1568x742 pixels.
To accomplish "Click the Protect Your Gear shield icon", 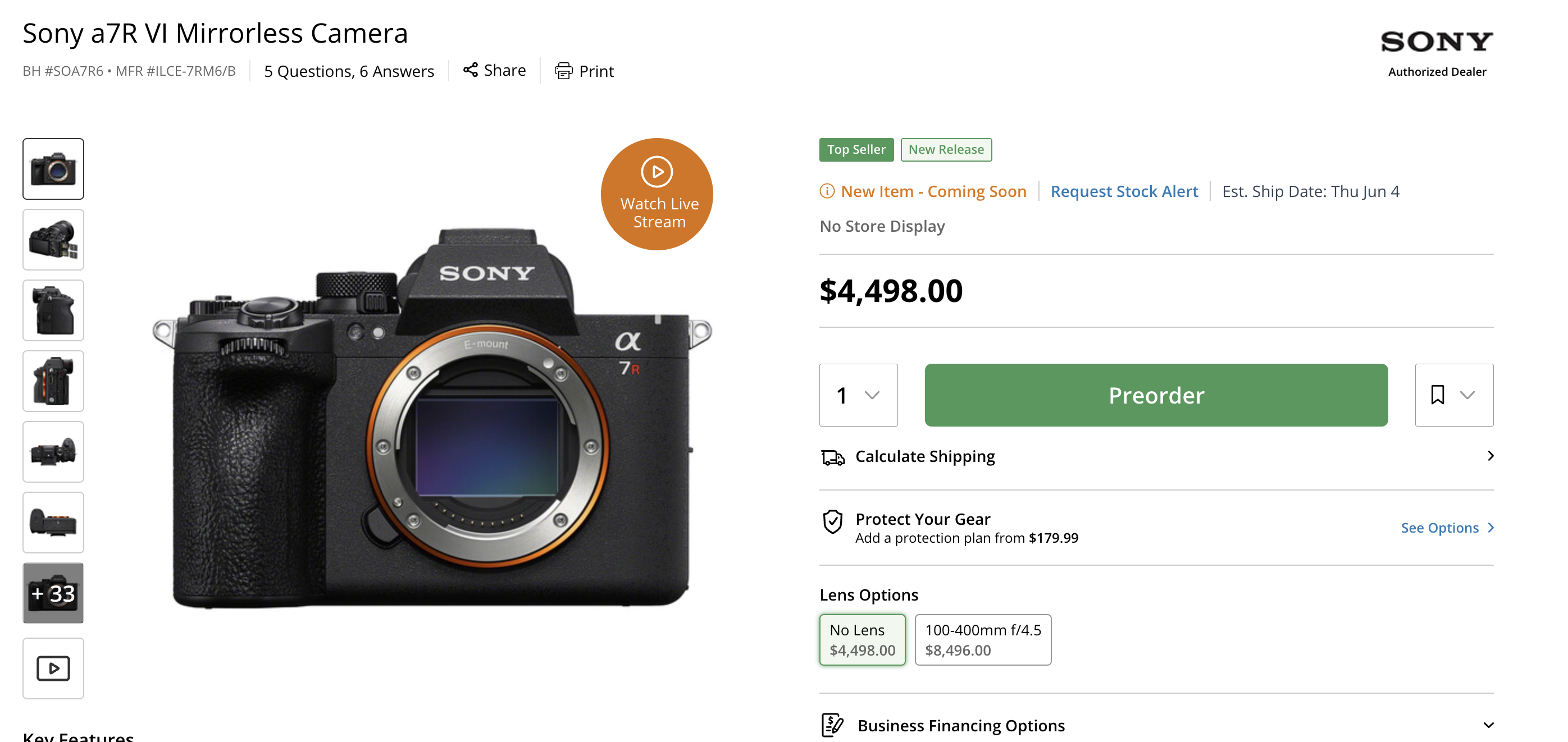I will click(832, 522).
